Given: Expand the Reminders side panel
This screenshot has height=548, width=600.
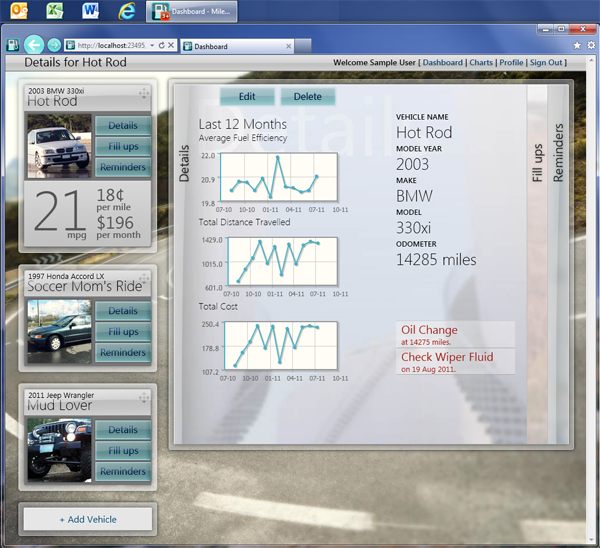Looking at the screenshot, I should click(x=558, y=153).
